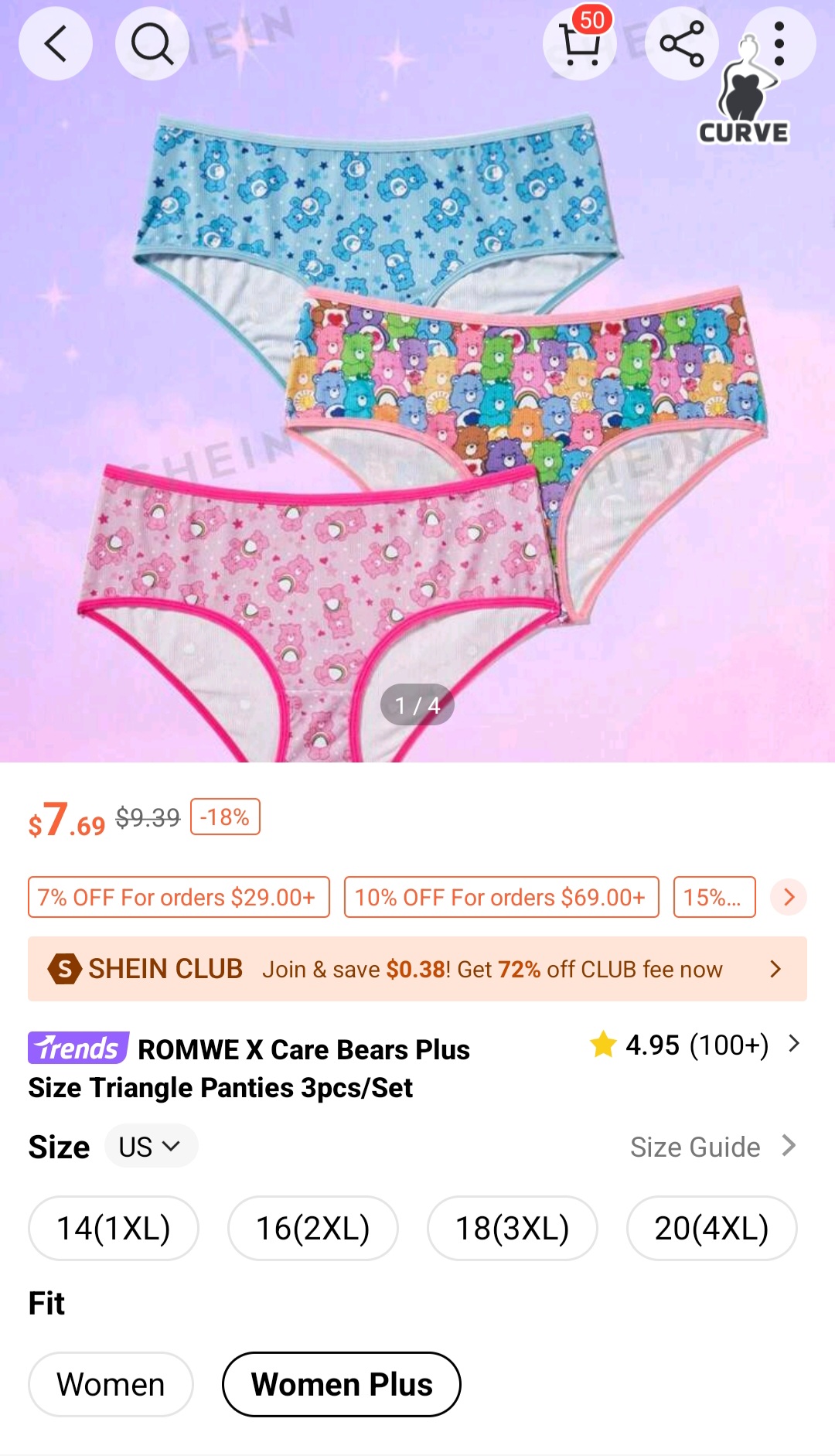Tap 10% OFF For orders $69.00+ coupon
This screenshot has width=835, height=1456.
(x=501, y=897)
